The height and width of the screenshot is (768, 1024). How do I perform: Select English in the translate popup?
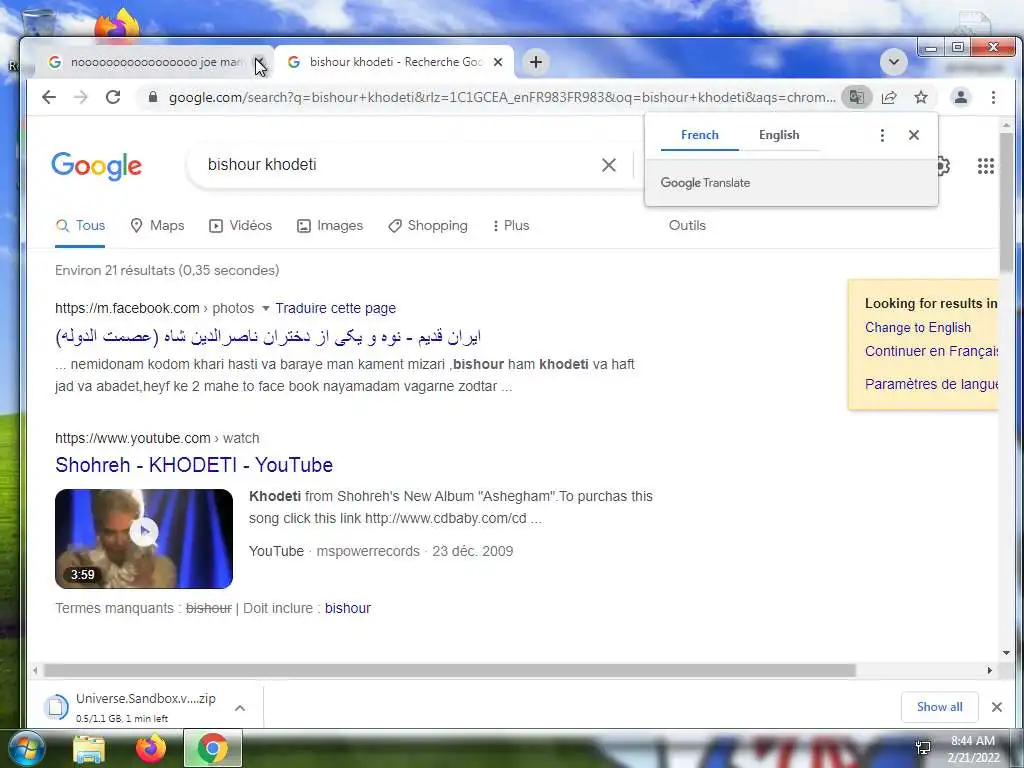pos(779,135)
